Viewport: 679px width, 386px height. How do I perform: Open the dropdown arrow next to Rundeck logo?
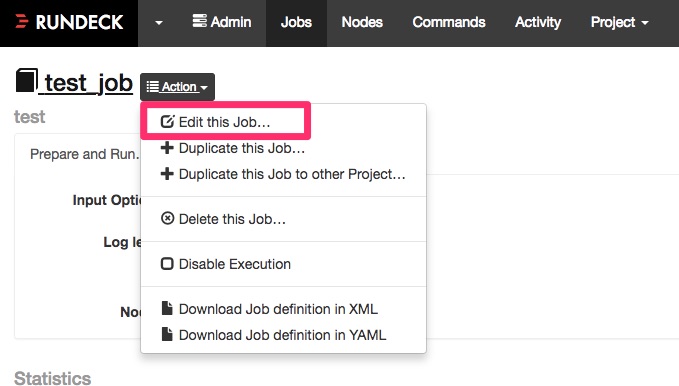(x=159, y=23)
